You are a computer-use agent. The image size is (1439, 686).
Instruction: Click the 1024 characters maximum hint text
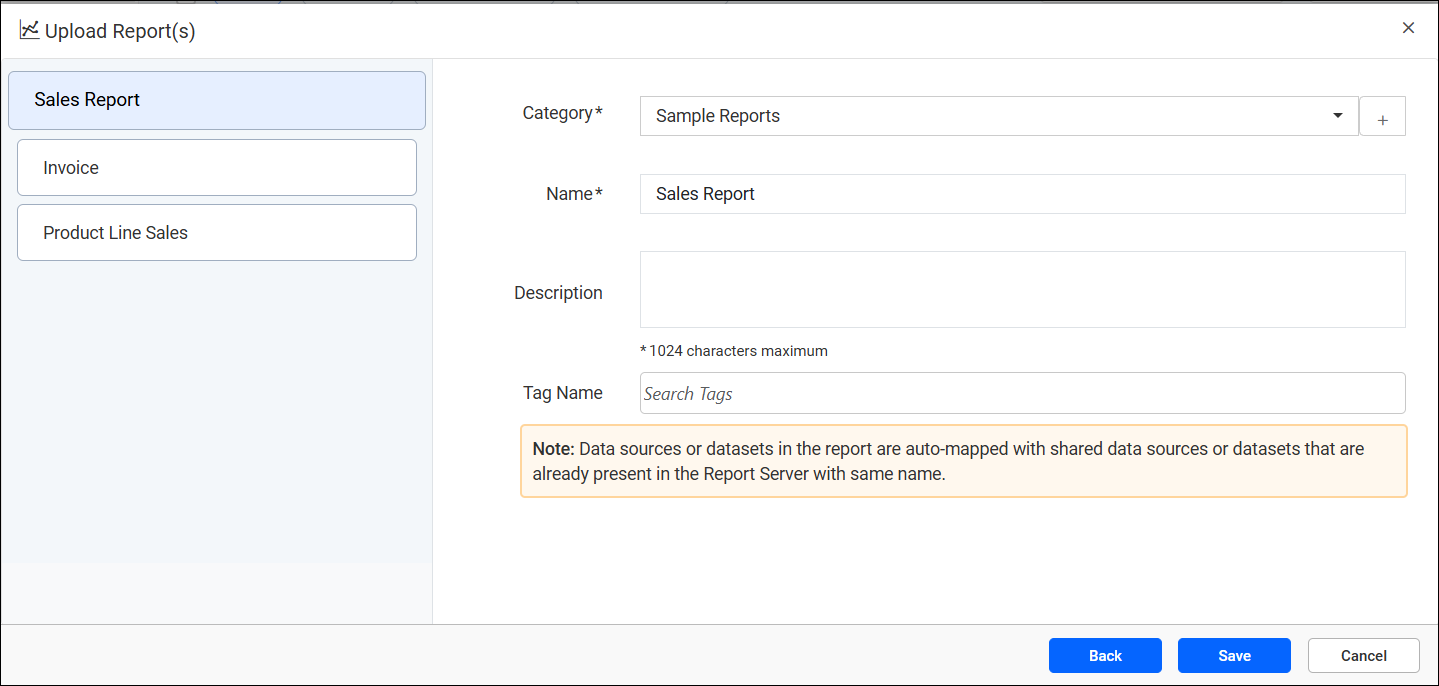735,351
